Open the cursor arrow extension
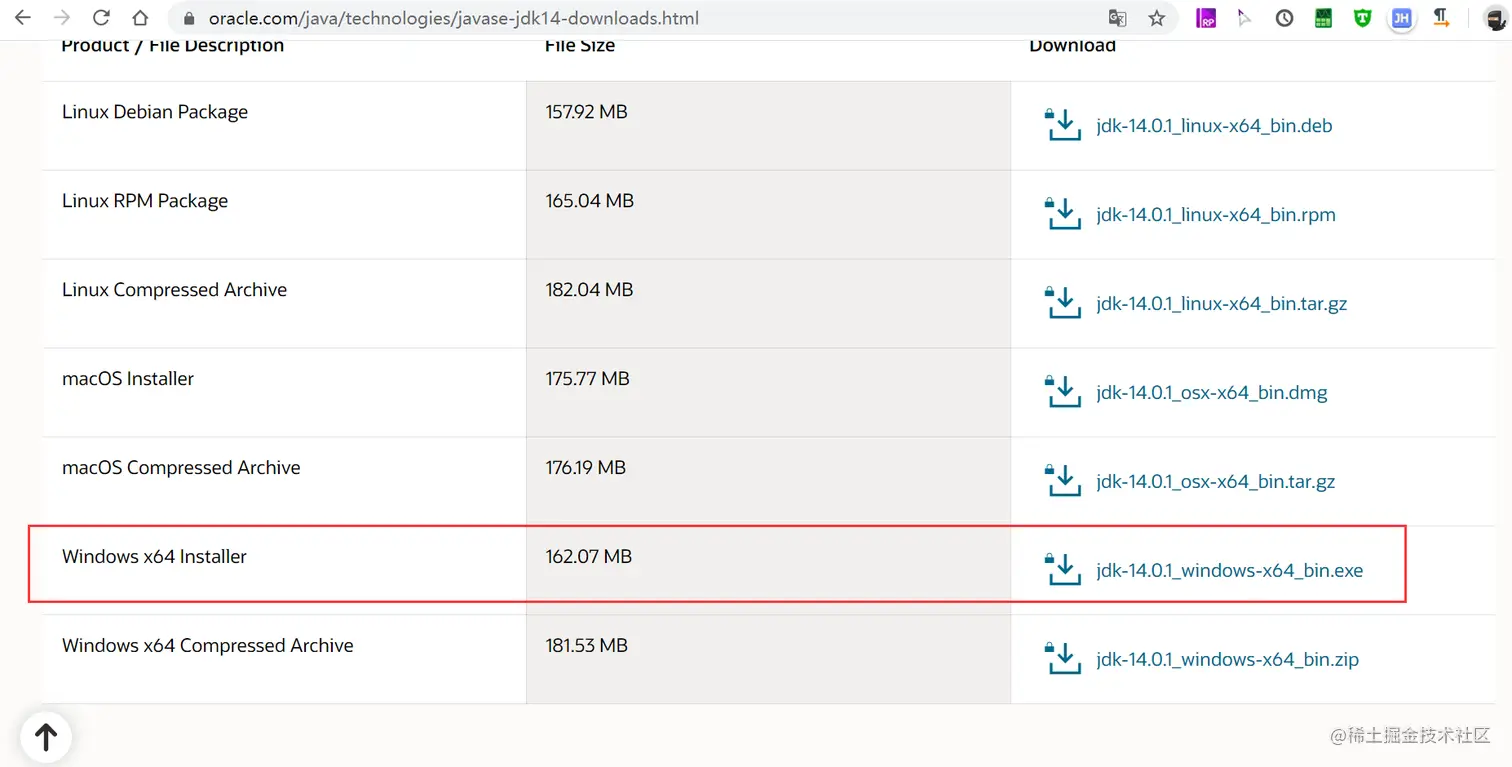The image size is (1512, 767). pos(1244,18)
